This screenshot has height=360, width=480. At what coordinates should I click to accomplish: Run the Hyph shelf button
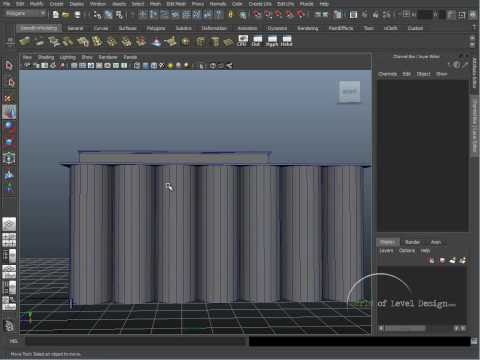coord(272,41)
